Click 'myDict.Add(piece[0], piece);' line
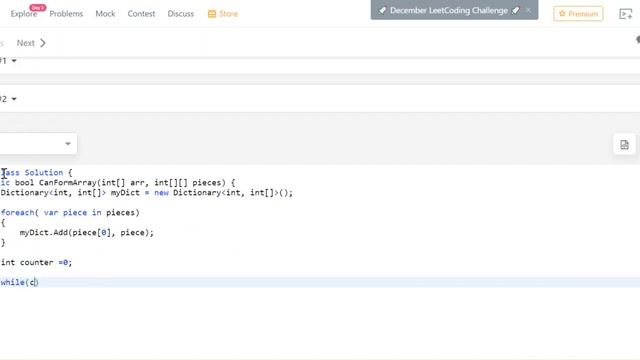640x360 pixels. [x=87, y=233]
